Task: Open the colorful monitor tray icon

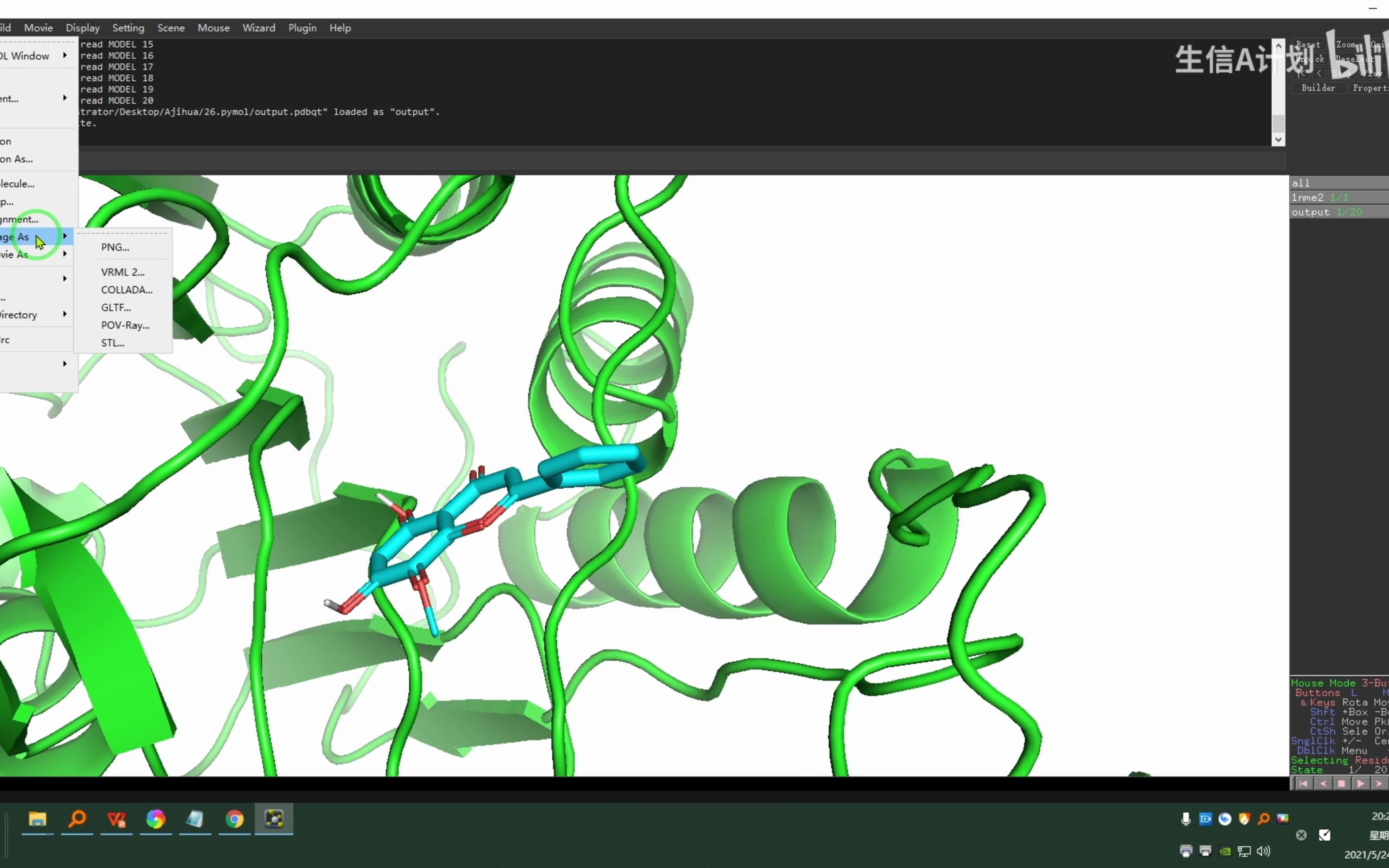Action: [x=1283, y=819]
